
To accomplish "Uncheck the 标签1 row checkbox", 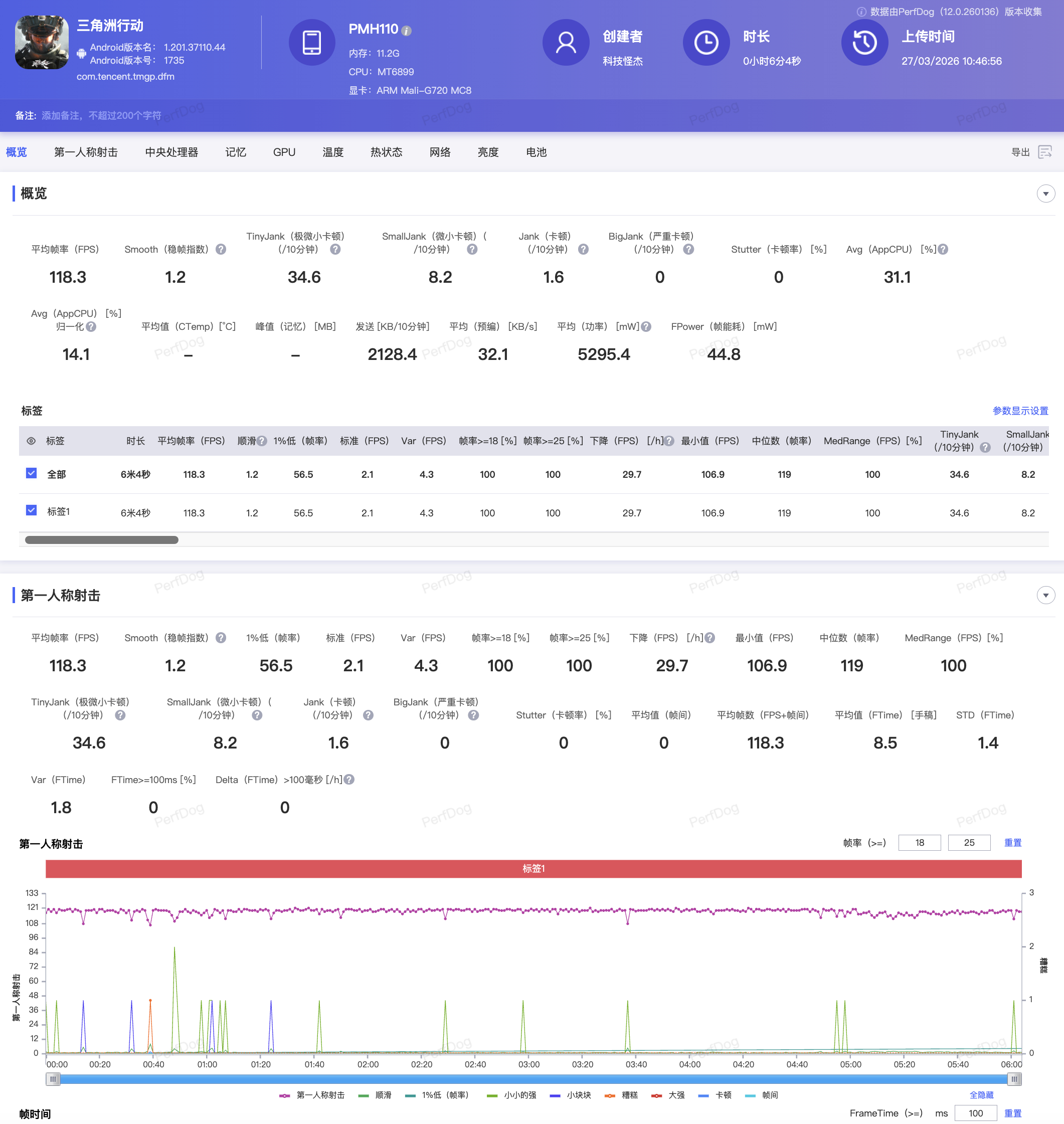I will 31,510.
